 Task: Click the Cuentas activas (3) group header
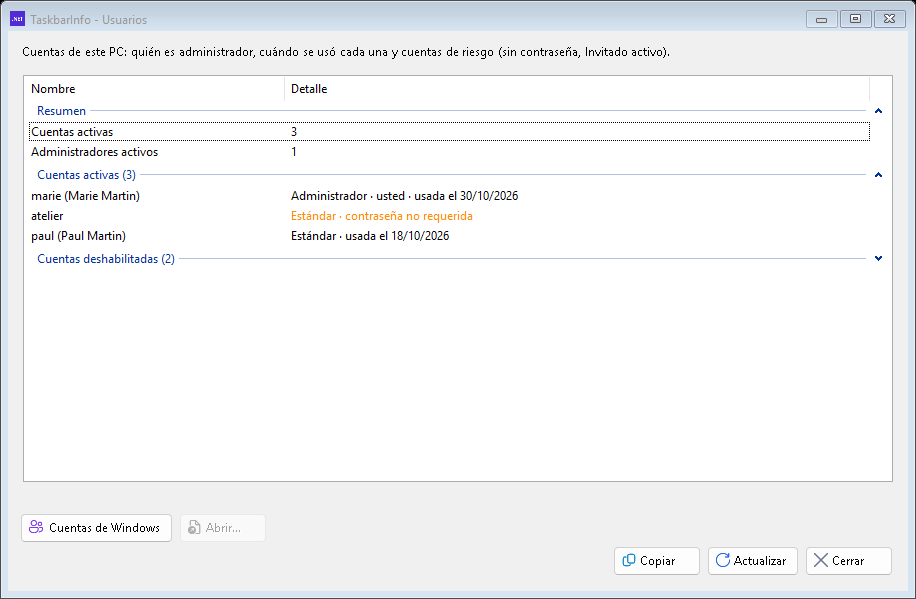(86, 174)
